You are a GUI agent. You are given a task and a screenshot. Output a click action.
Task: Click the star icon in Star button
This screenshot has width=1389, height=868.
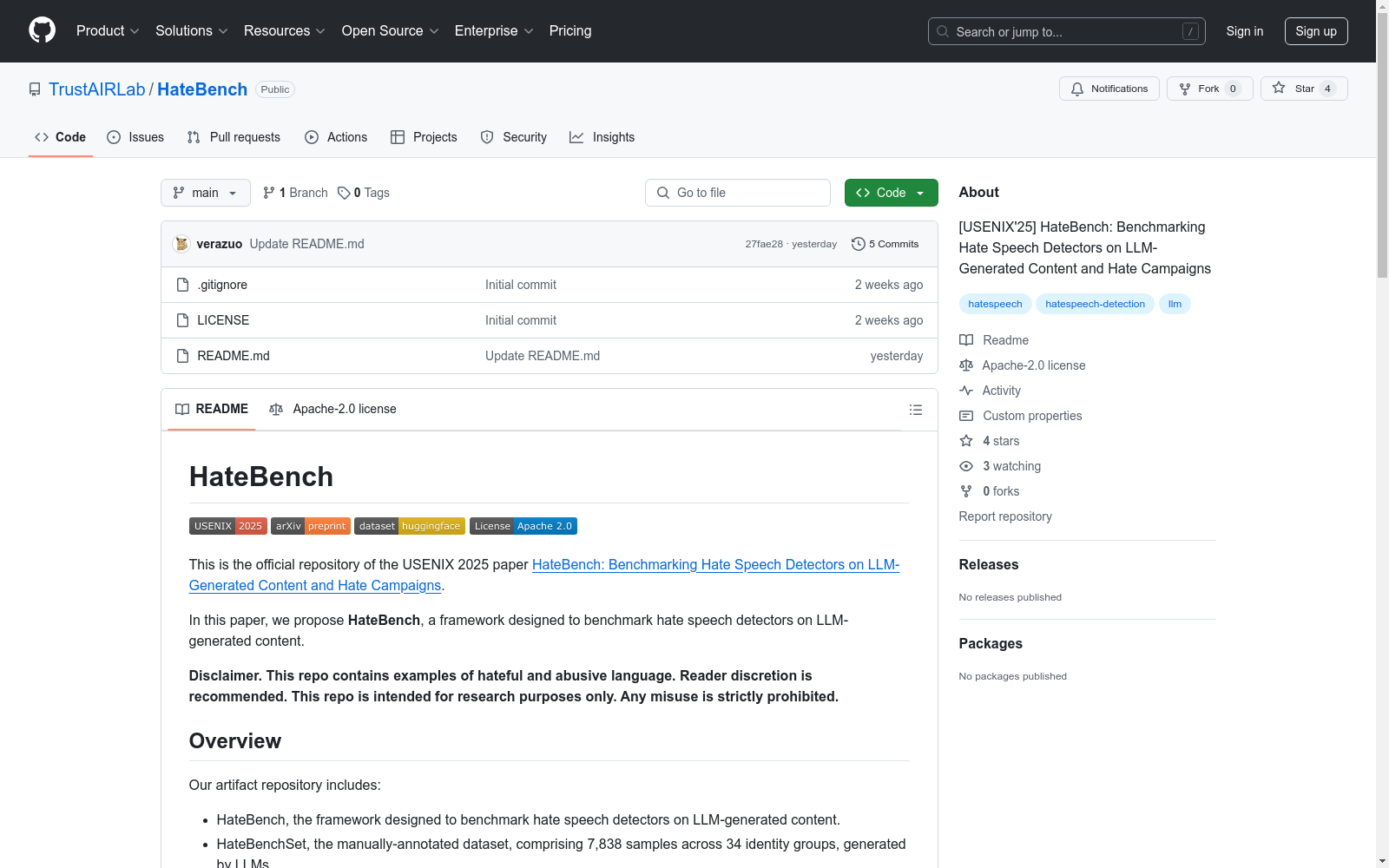pyautogui.click(x=1279, y=88)
